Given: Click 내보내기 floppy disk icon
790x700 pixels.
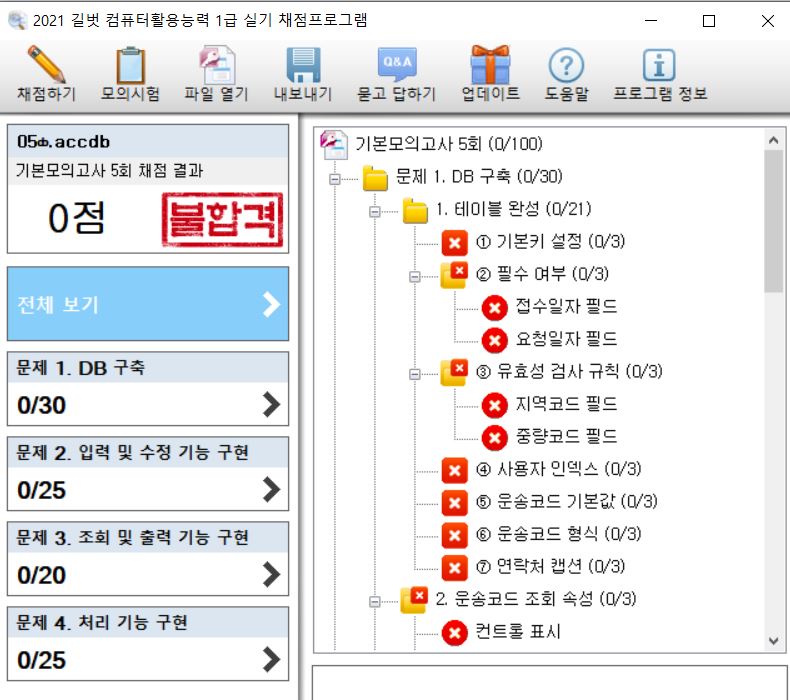Looking at the screenshot, I should tap(303, 66).
